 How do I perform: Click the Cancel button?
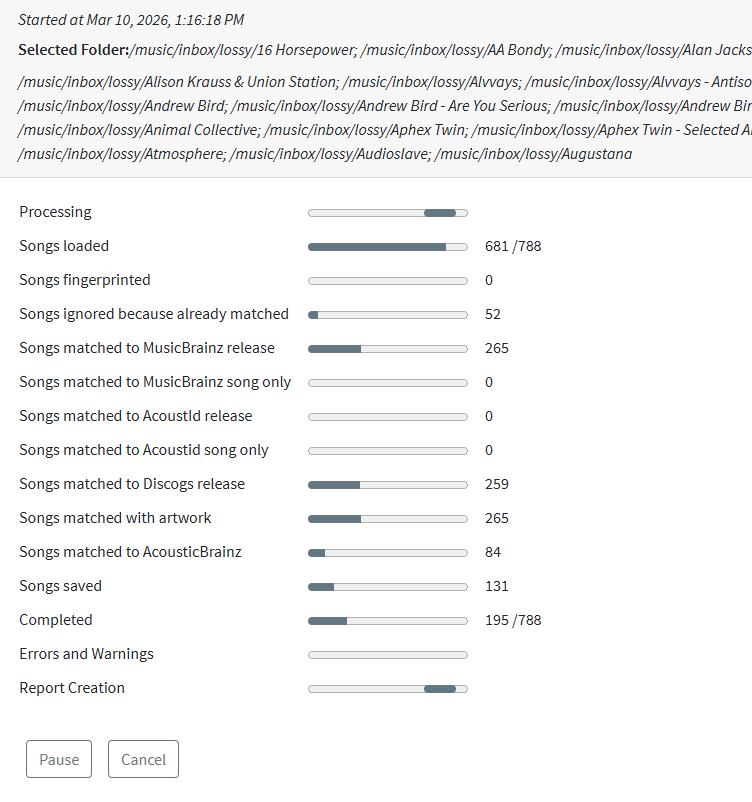pos(143,759)
